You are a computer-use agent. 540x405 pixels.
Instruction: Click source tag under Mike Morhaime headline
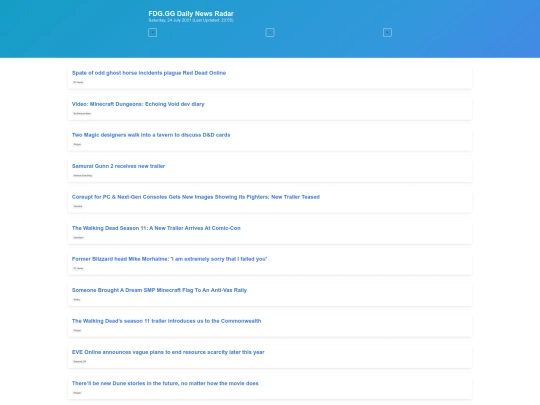click(x=78, y=268)
